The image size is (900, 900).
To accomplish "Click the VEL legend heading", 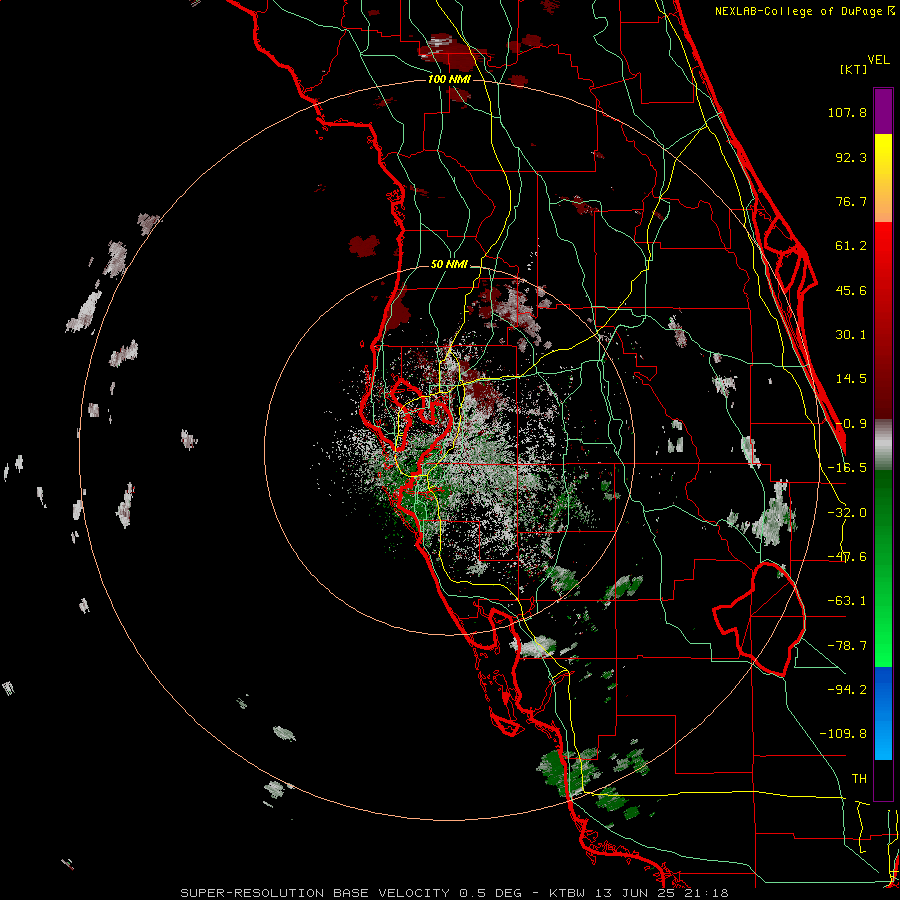I will tap(878, 60).
